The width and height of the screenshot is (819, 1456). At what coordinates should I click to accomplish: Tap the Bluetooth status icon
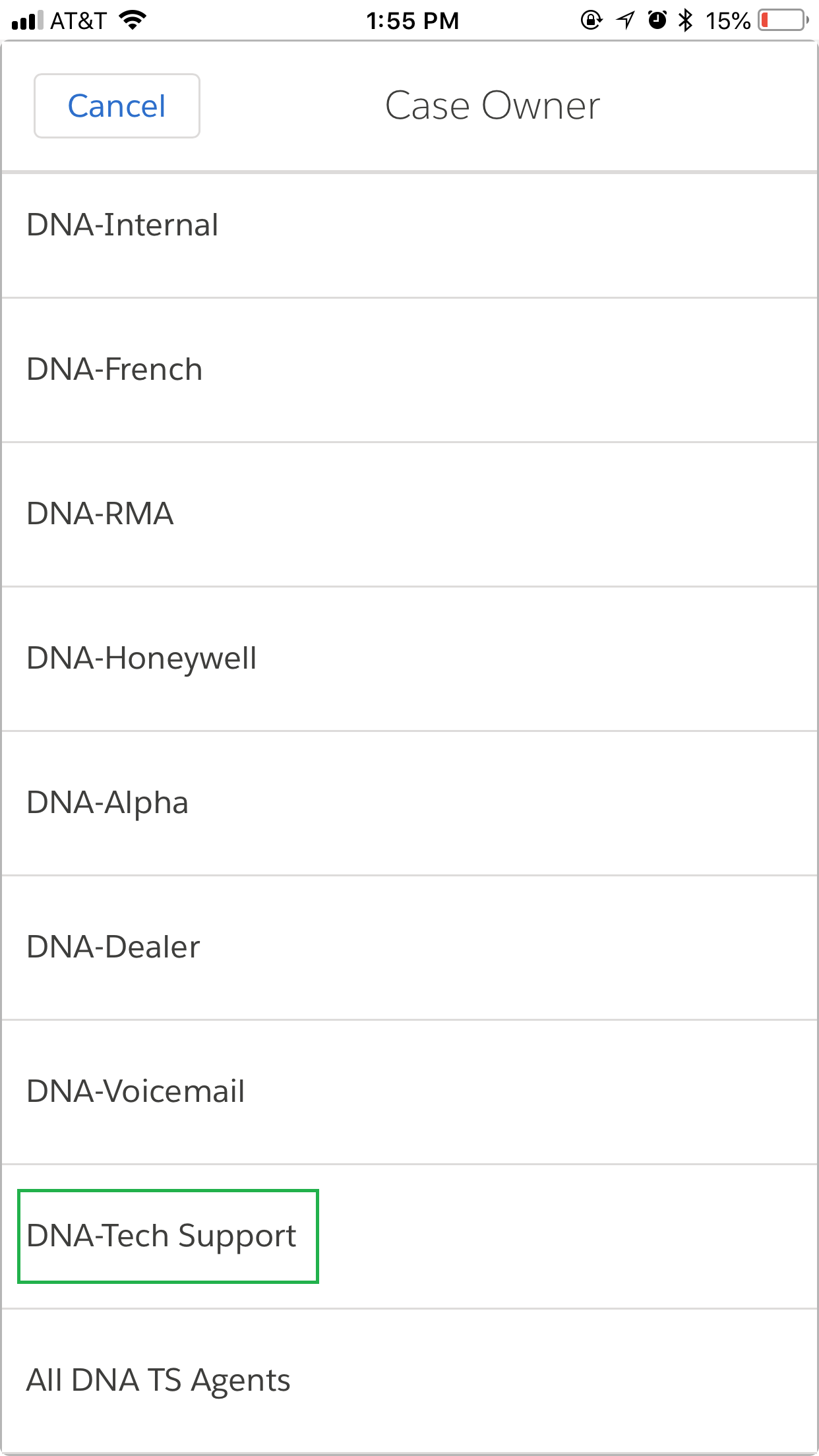[x=686, y=20]
